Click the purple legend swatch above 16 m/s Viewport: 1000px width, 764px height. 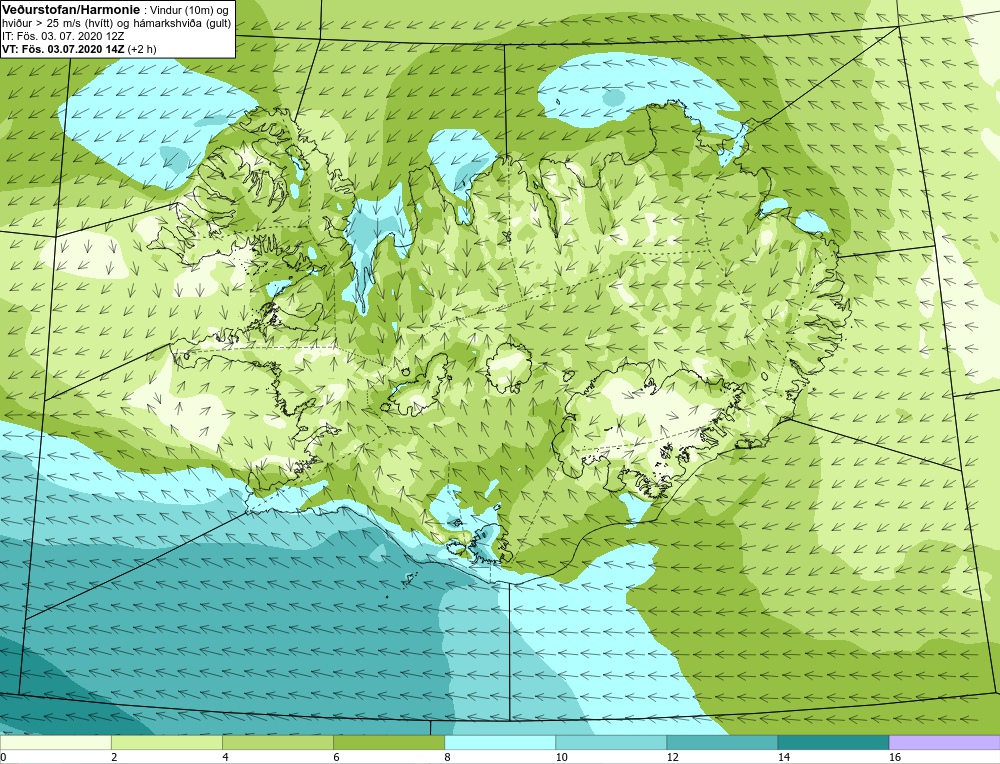tap(945, 742)
